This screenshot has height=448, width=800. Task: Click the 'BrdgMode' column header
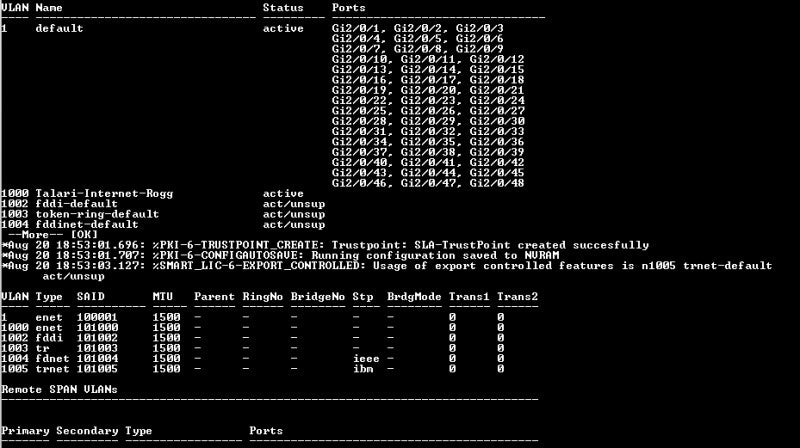click(x=414, y=296)
